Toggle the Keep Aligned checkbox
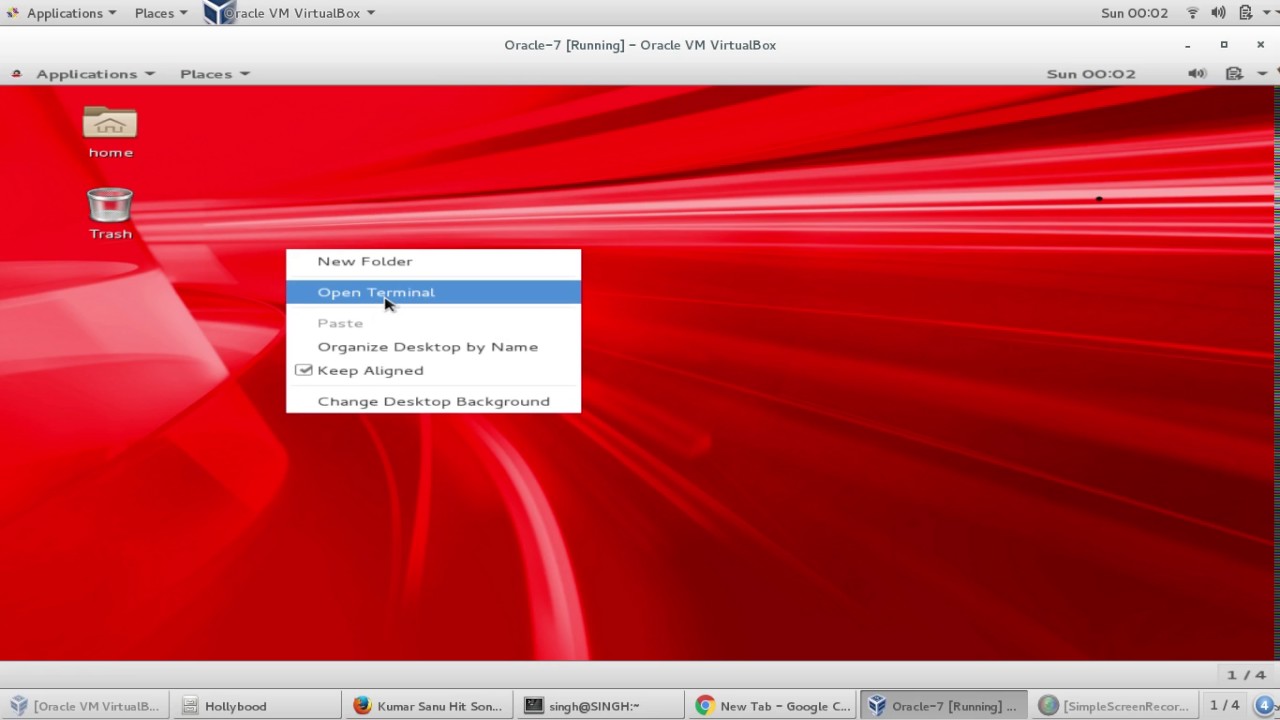 (x=304, y=370)
